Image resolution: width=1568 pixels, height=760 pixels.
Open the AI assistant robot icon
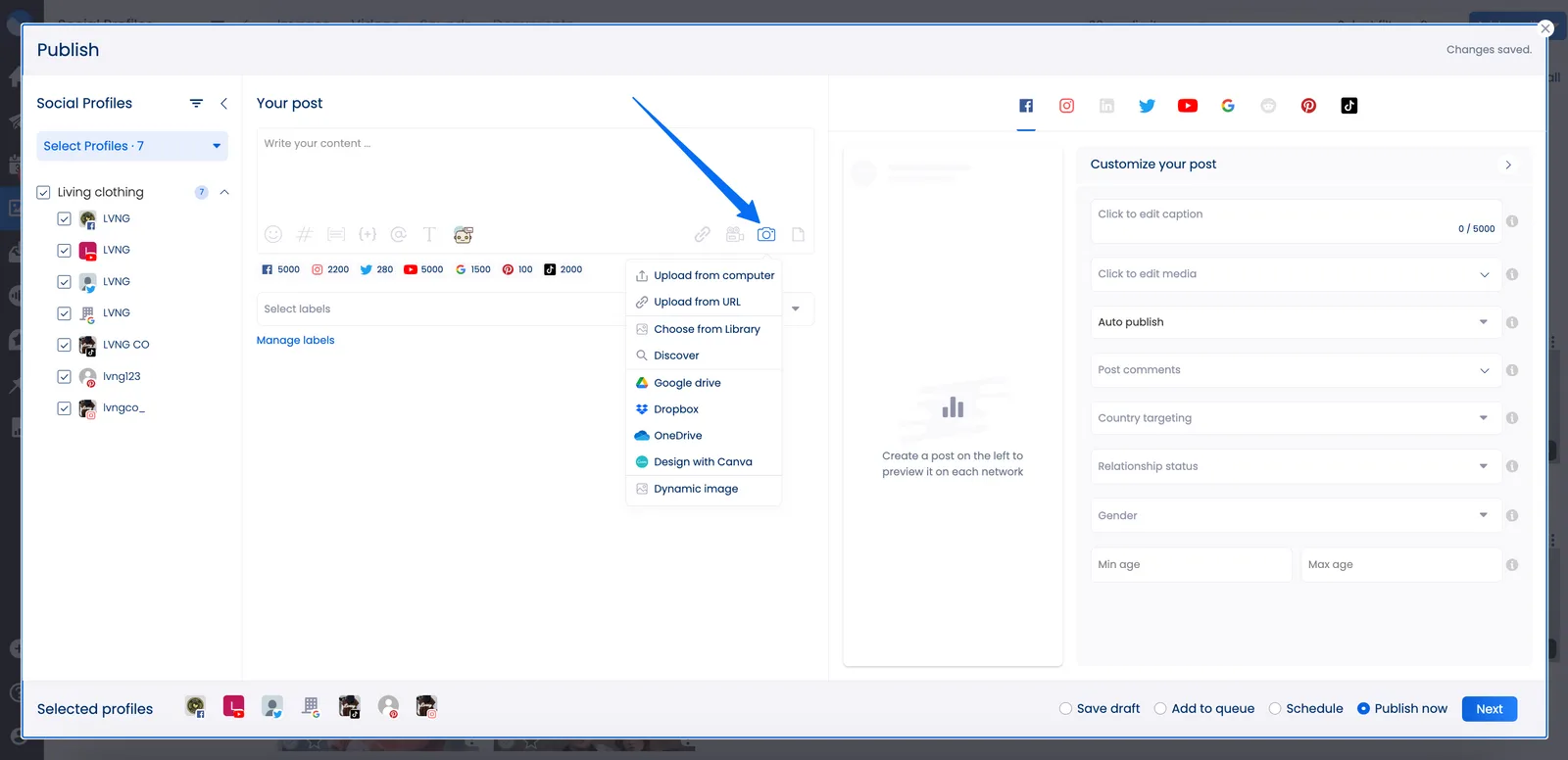click(x=464, y=234)
